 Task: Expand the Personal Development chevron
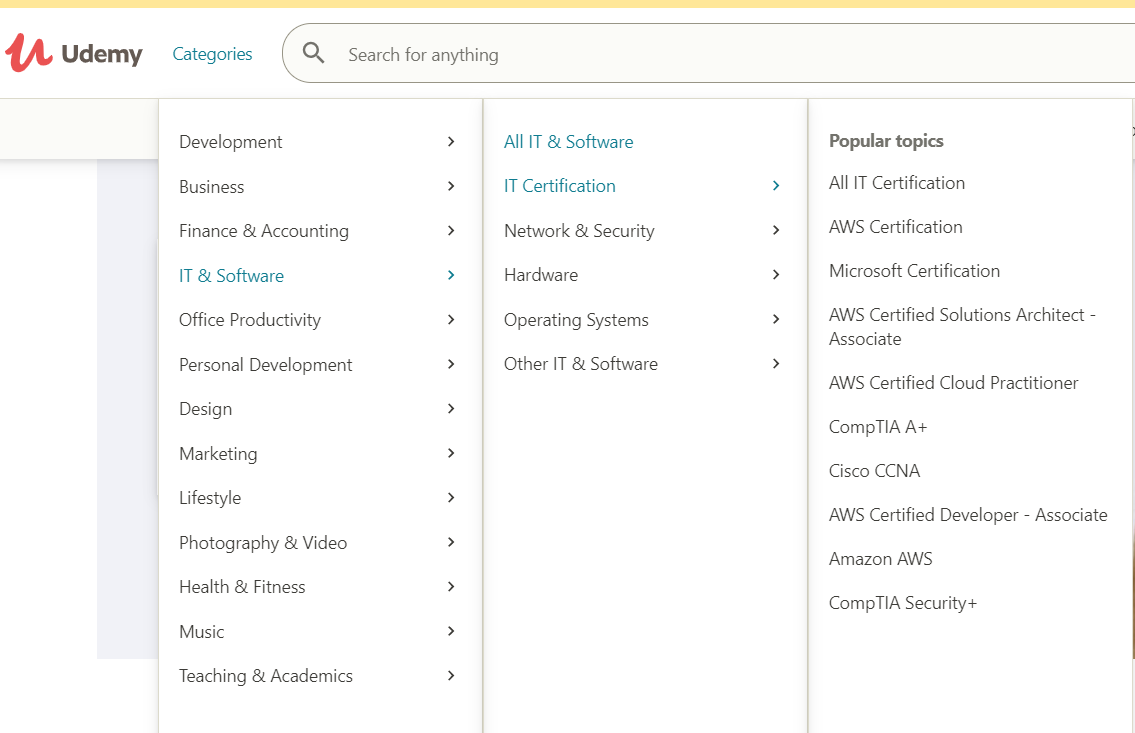point(451,364)
